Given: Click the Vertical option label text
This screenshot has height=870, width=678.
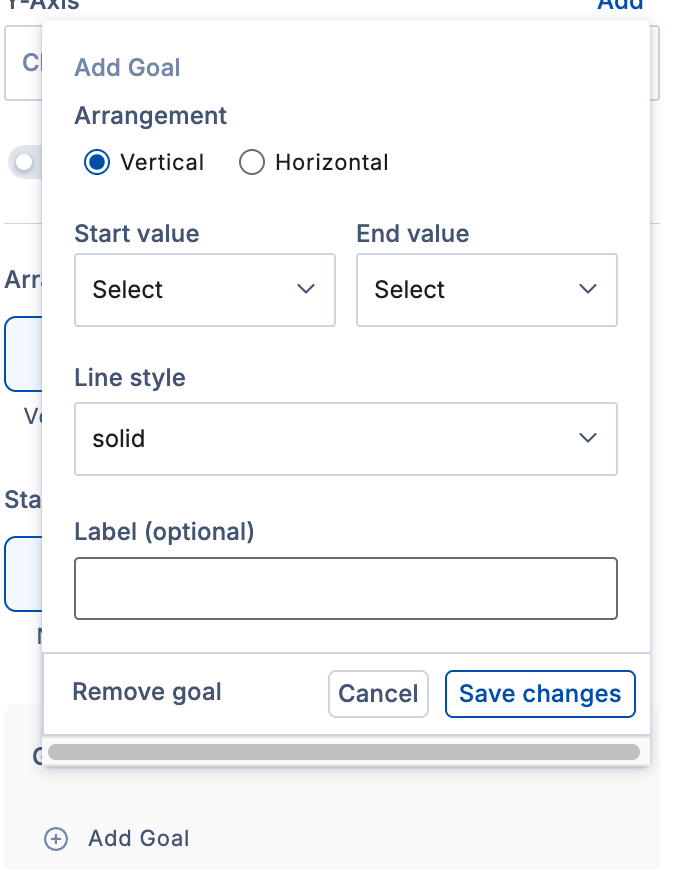Looking at the screenshot, I should [162, 162].
